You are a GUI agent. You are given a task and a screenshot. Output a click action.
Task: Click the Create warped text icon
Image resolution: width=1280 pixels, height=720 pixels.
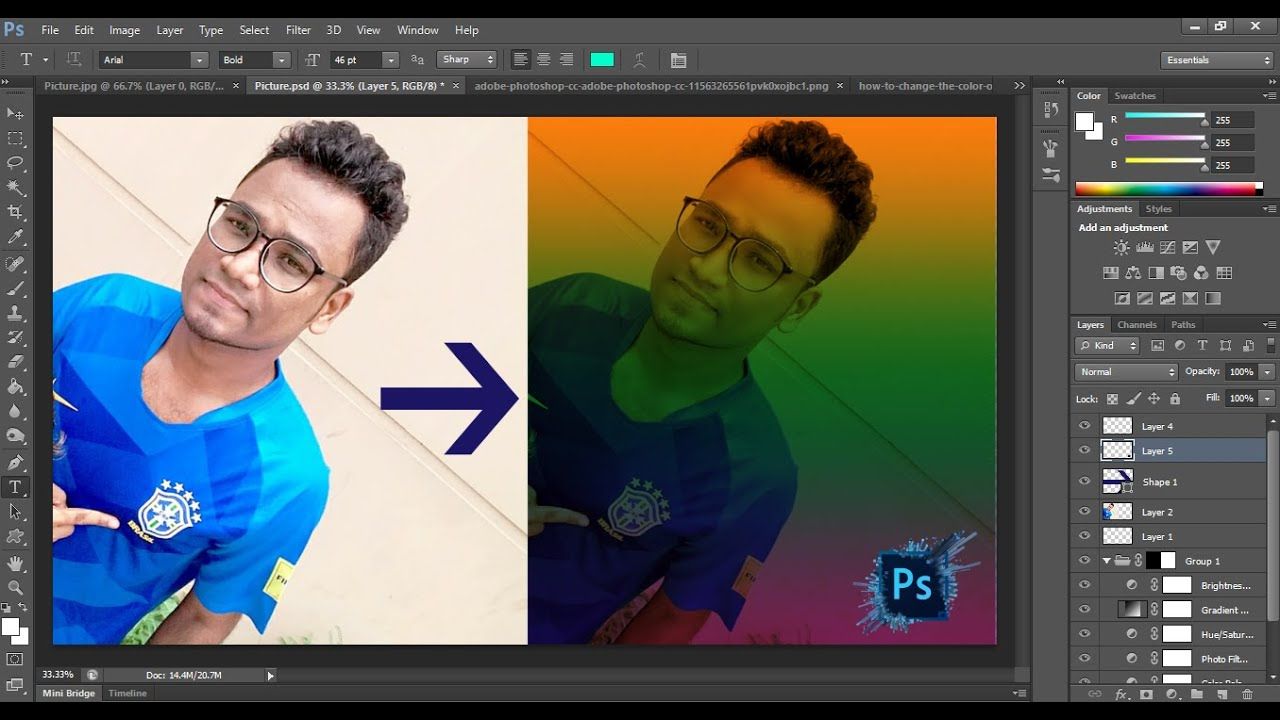pyautogui.click(x=639, y=60)
